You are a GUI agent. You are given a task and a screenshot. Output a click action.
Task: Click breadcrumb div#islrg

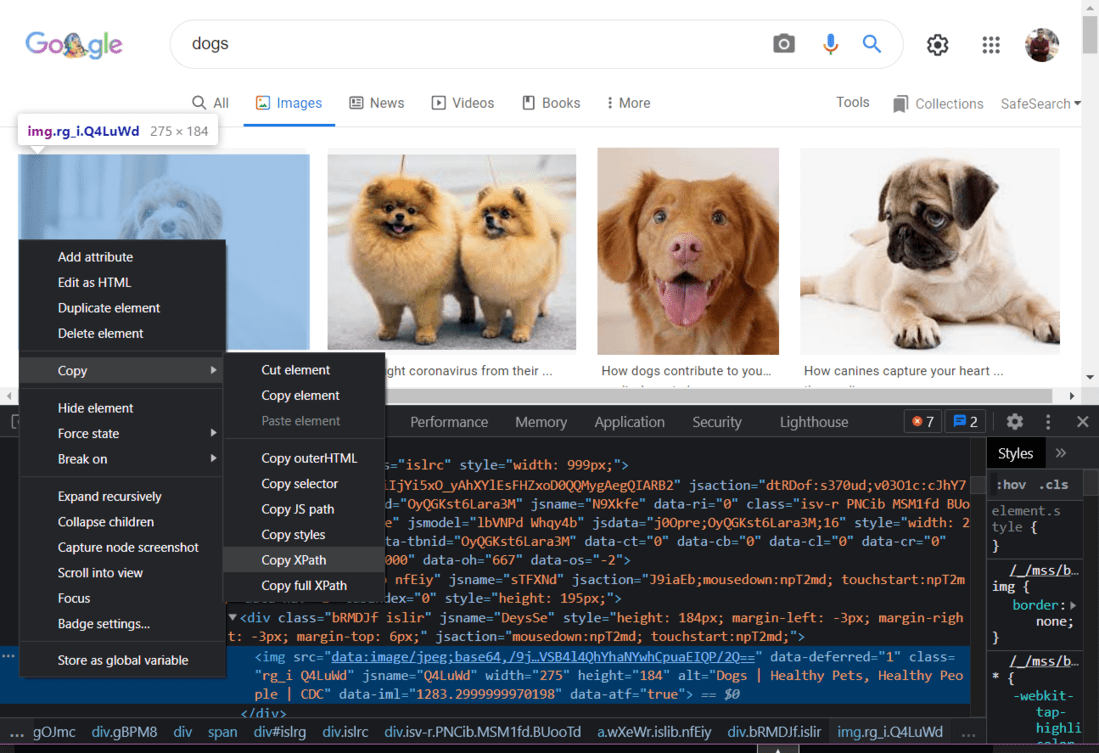[x=280, y=732]
